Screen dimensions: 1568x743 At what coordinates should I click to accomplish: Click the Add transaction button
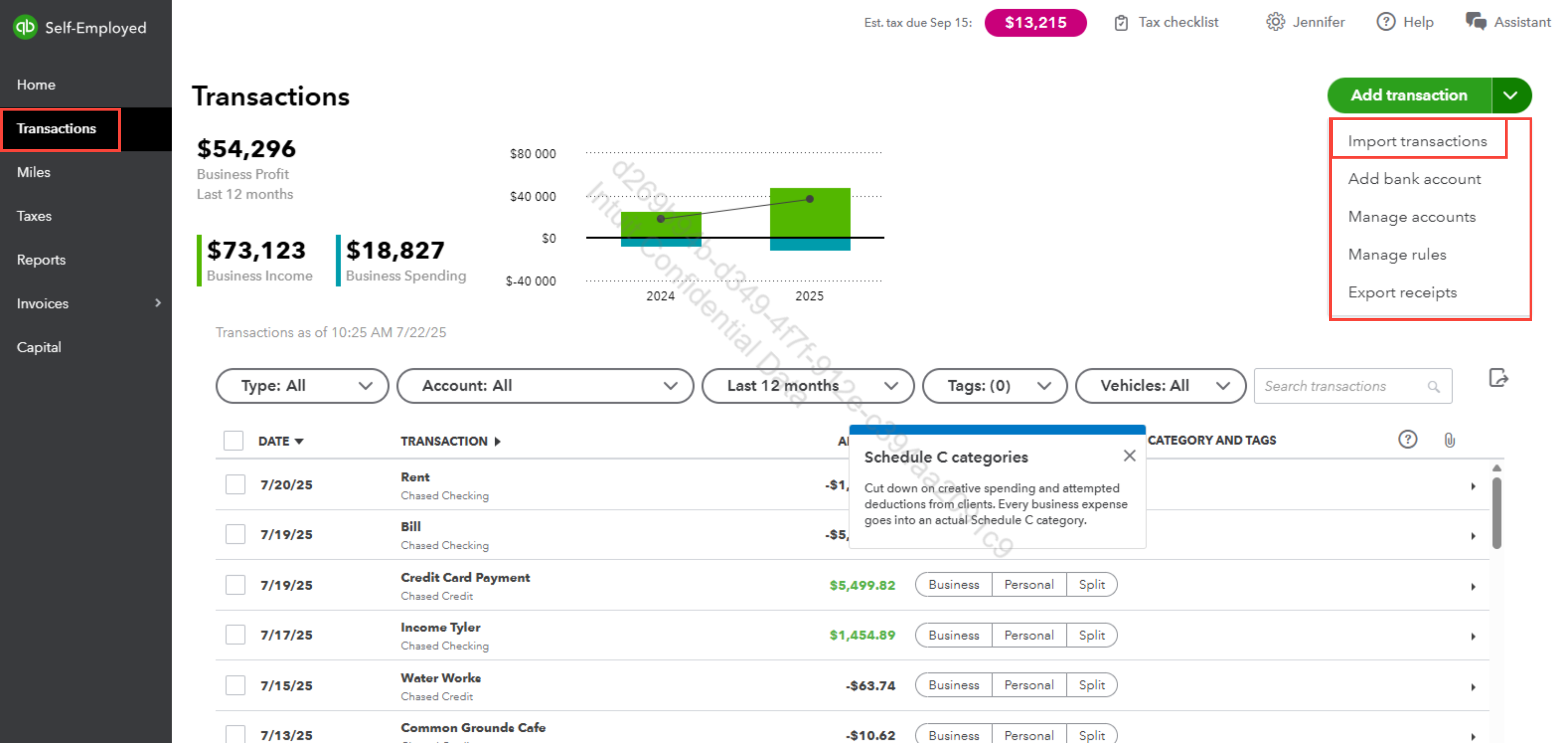click(1409, 95)
